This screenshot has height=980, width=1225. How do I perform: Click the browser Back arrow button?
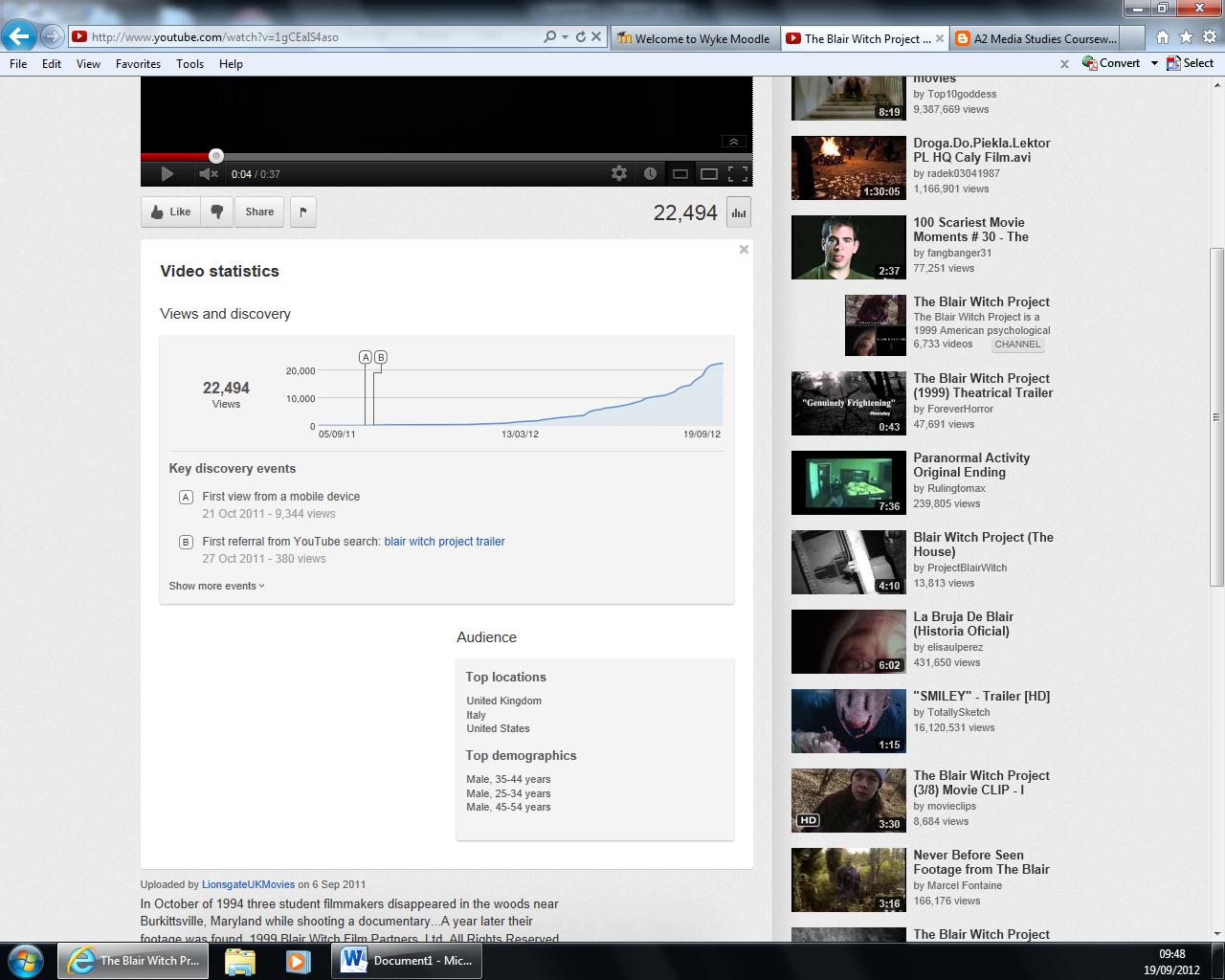(x=19, y=36)
